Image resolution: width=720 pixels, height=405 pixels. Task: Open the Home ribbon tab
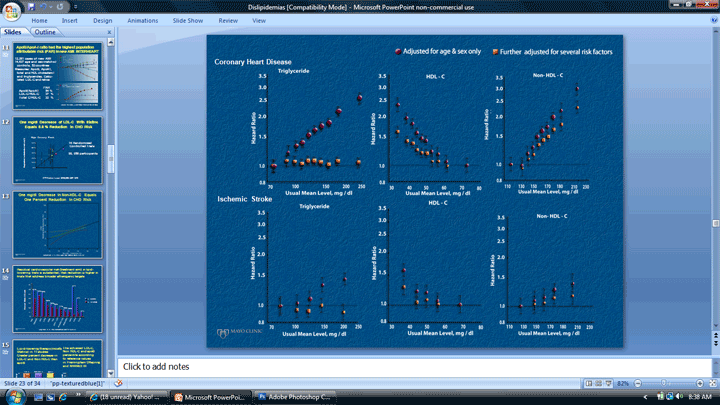tap(39, 21)
